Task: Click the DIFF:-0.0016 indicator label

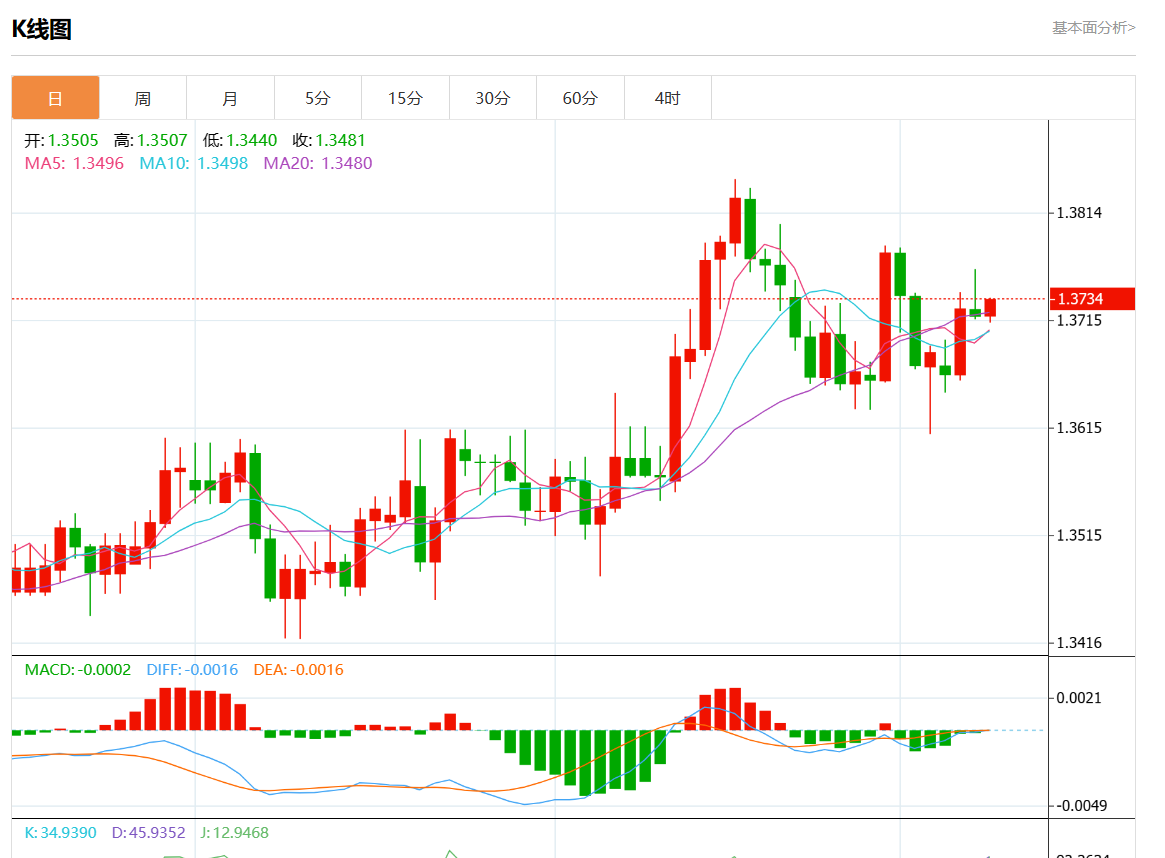Action: [x=192, y=670]
